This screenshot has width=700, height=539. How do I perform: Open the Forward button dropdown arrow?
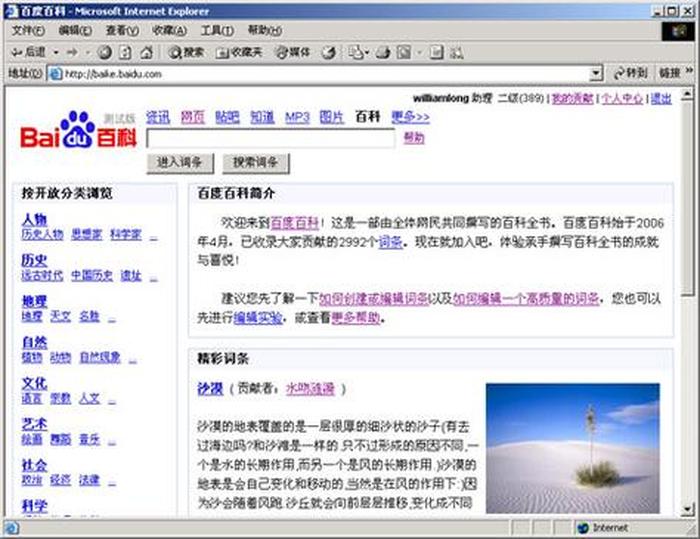coord(88,53)
